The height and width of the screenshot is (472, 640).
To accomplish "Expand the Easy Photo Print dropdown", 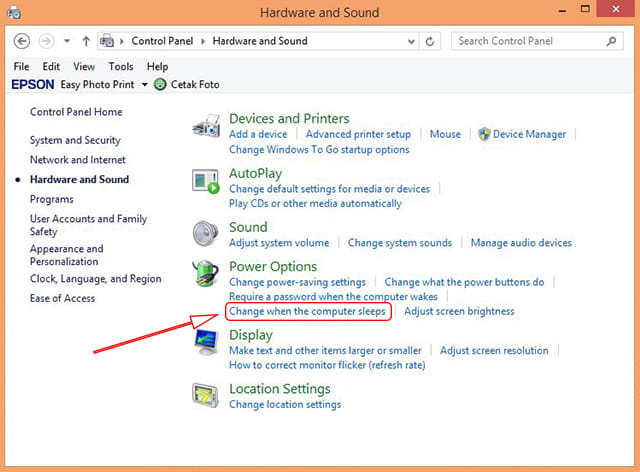I will pos(144,85).
